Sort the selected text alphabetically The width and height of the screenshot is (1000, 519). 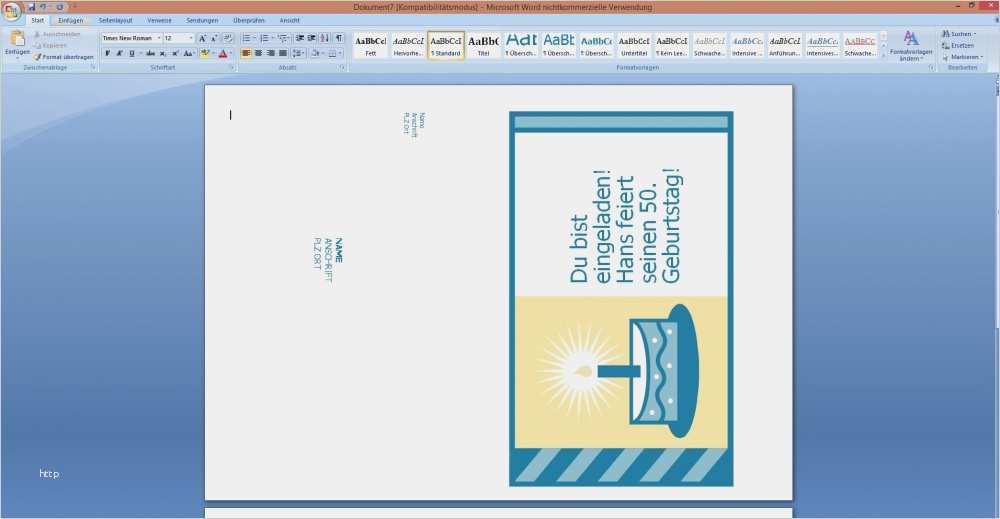325,38
